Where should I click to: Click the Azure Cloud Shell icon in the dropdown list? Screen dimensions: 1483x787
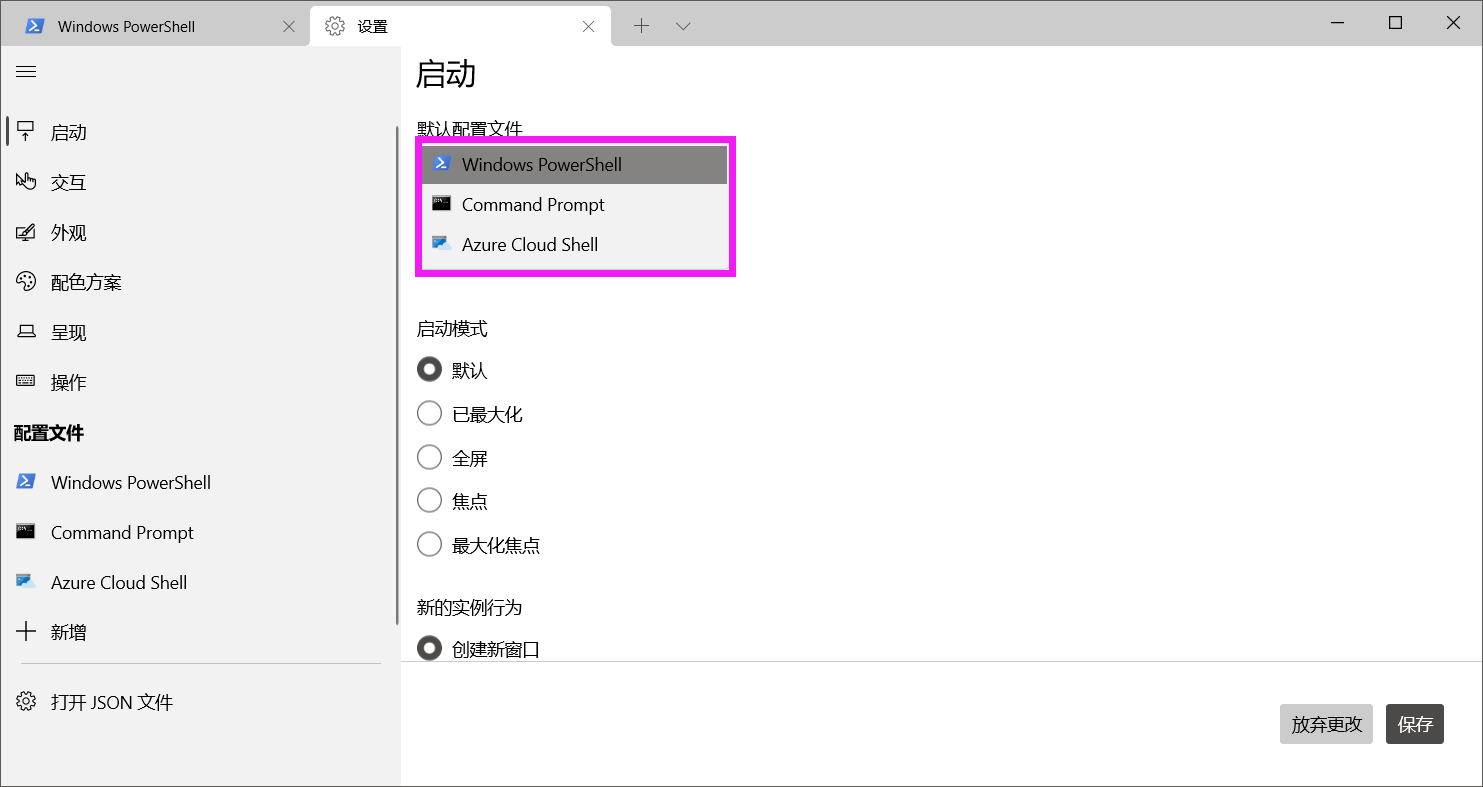pos(441,243)
